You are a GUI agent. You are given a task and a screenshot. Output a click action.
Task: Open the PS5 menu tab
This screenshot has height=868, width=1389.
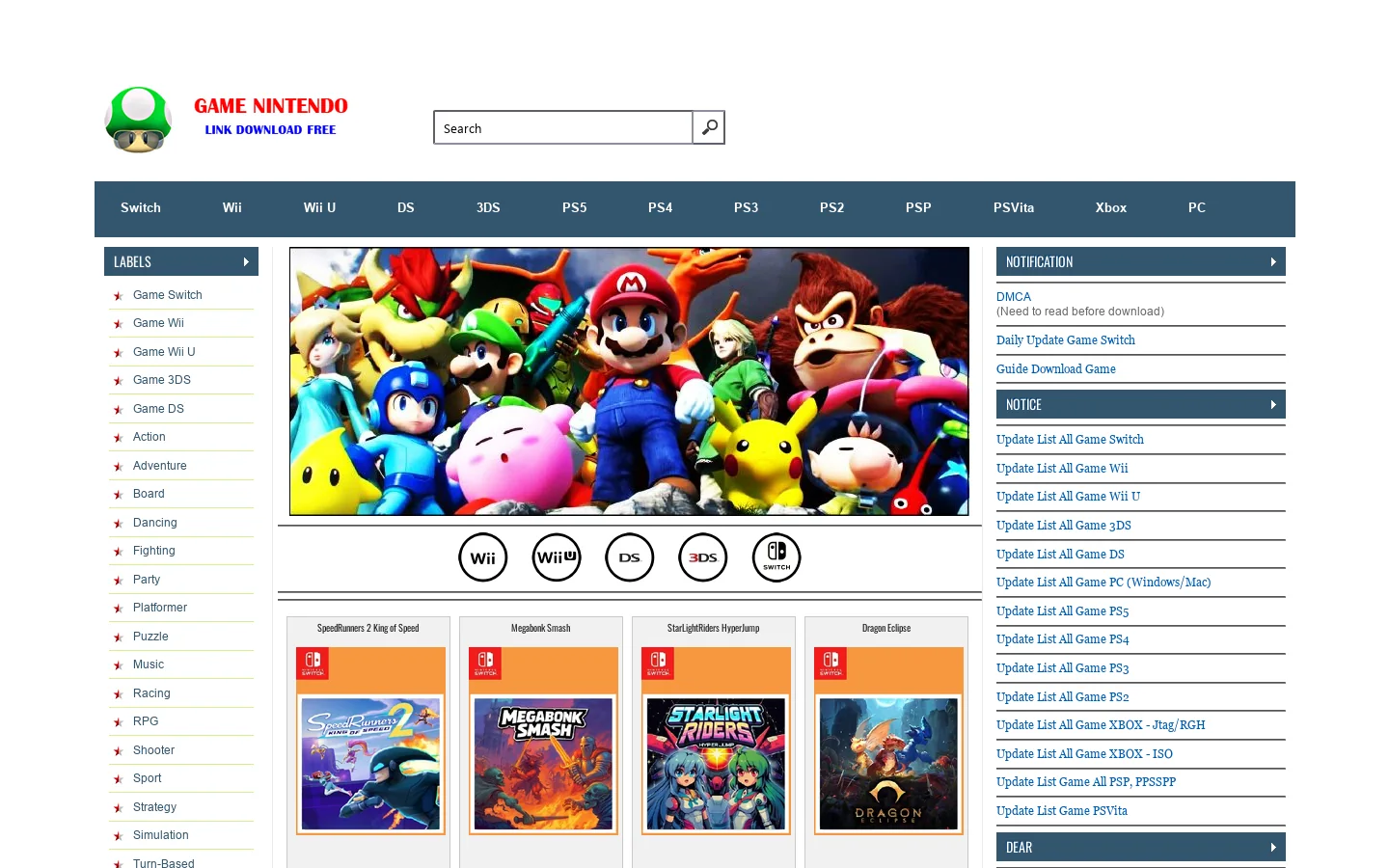(x=575, y=207)
